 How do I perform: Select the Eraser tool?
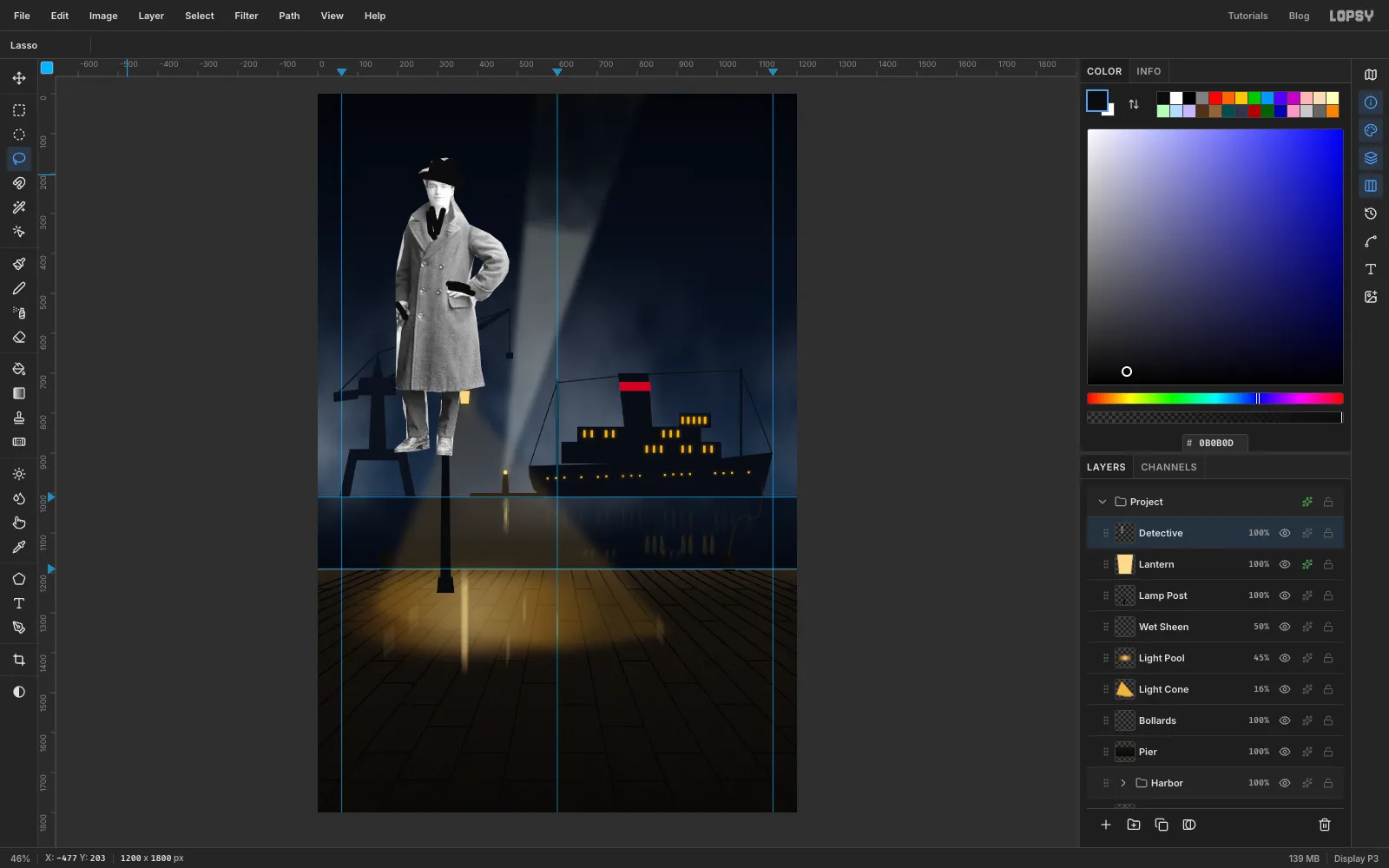pos(19,337)
